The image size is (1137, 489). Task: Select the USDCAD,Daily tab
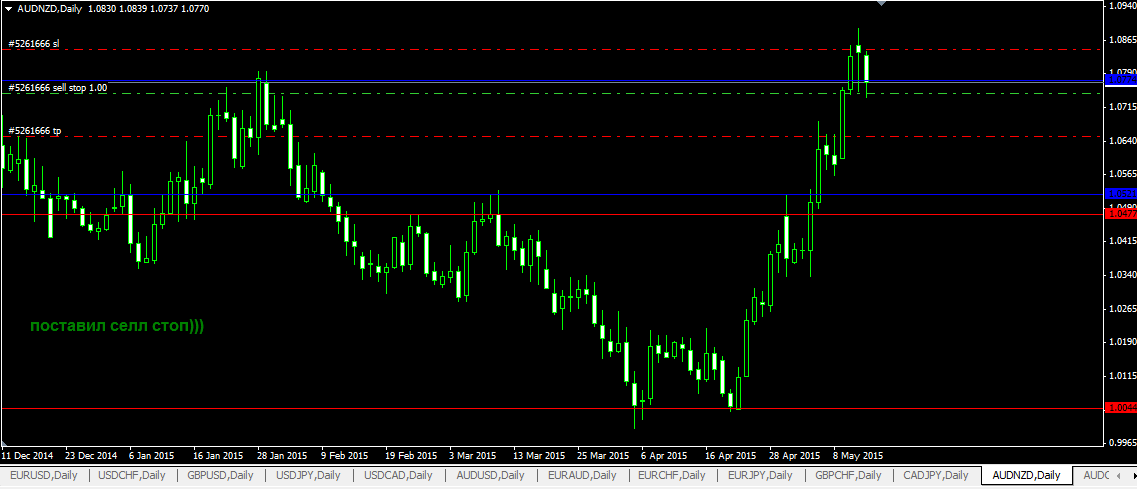click(x=398, y=475)
